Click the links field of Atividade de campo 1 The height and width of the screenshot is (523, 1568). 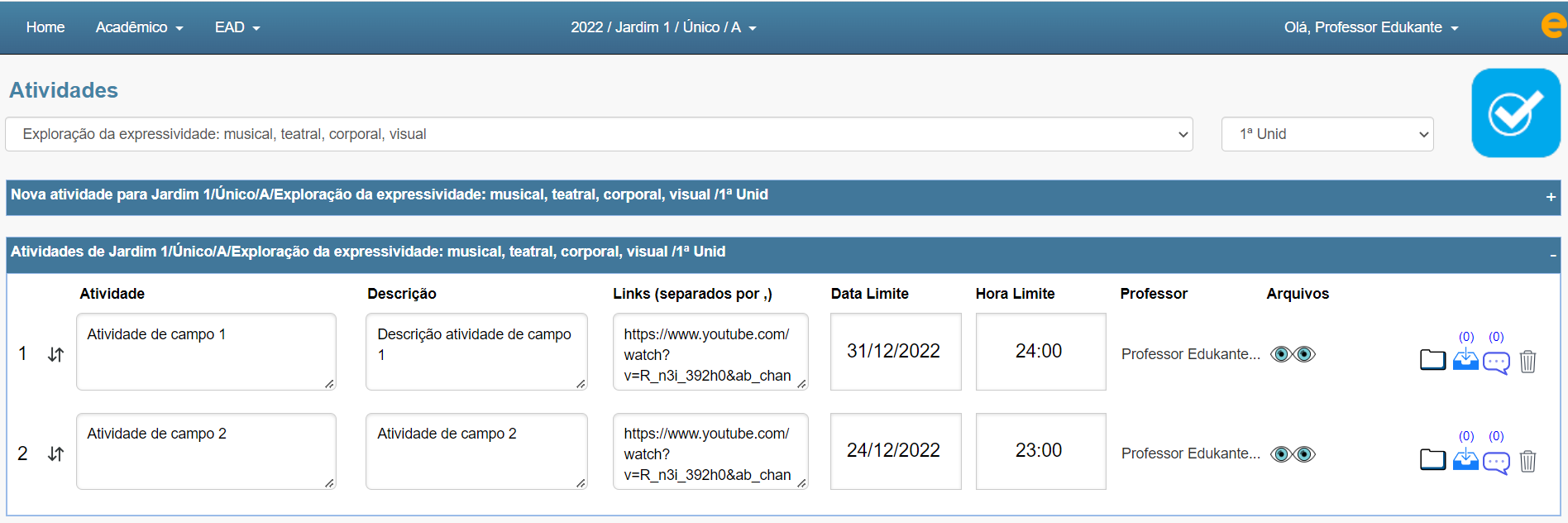[710, 352]
